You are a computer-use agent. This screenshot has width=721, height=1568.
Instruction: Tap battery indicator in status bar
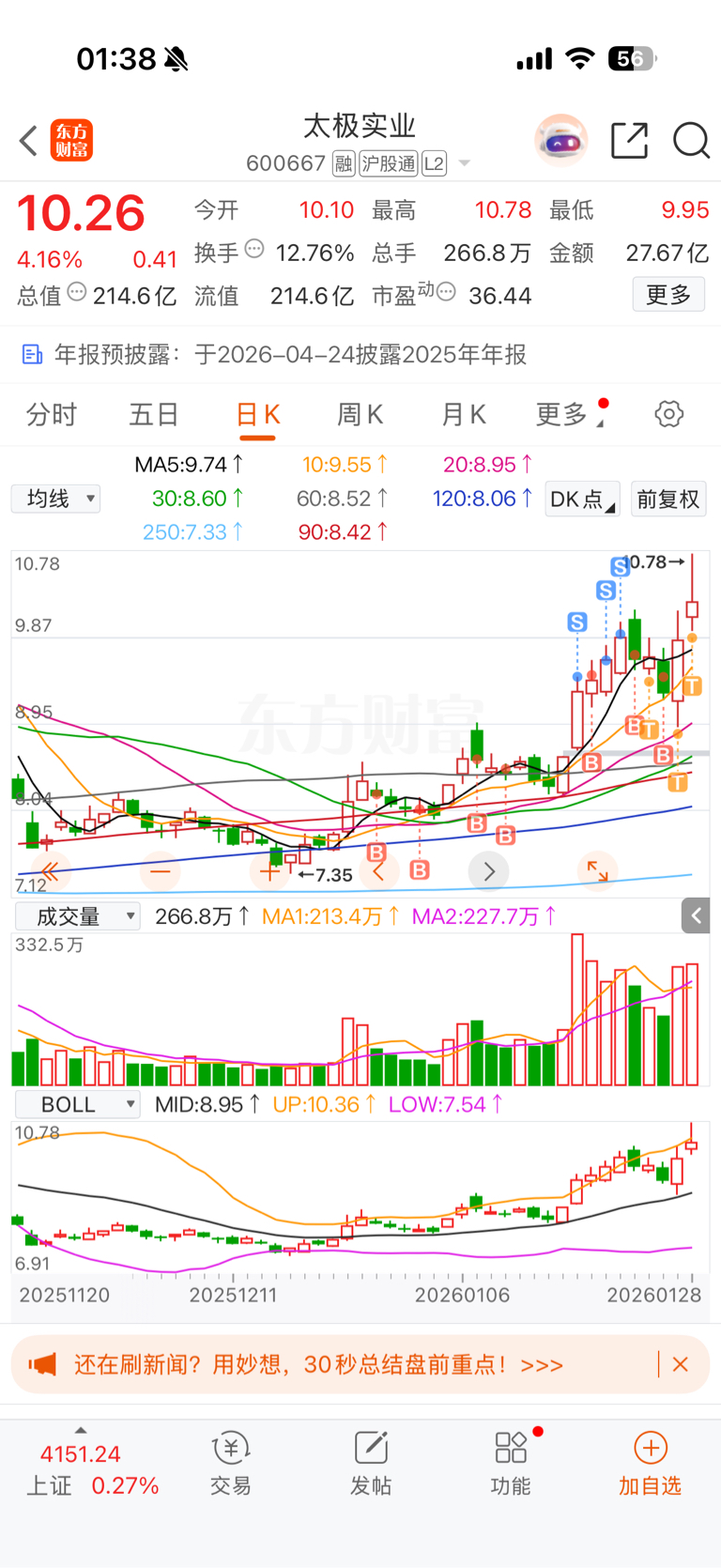[x=632, y=59]
